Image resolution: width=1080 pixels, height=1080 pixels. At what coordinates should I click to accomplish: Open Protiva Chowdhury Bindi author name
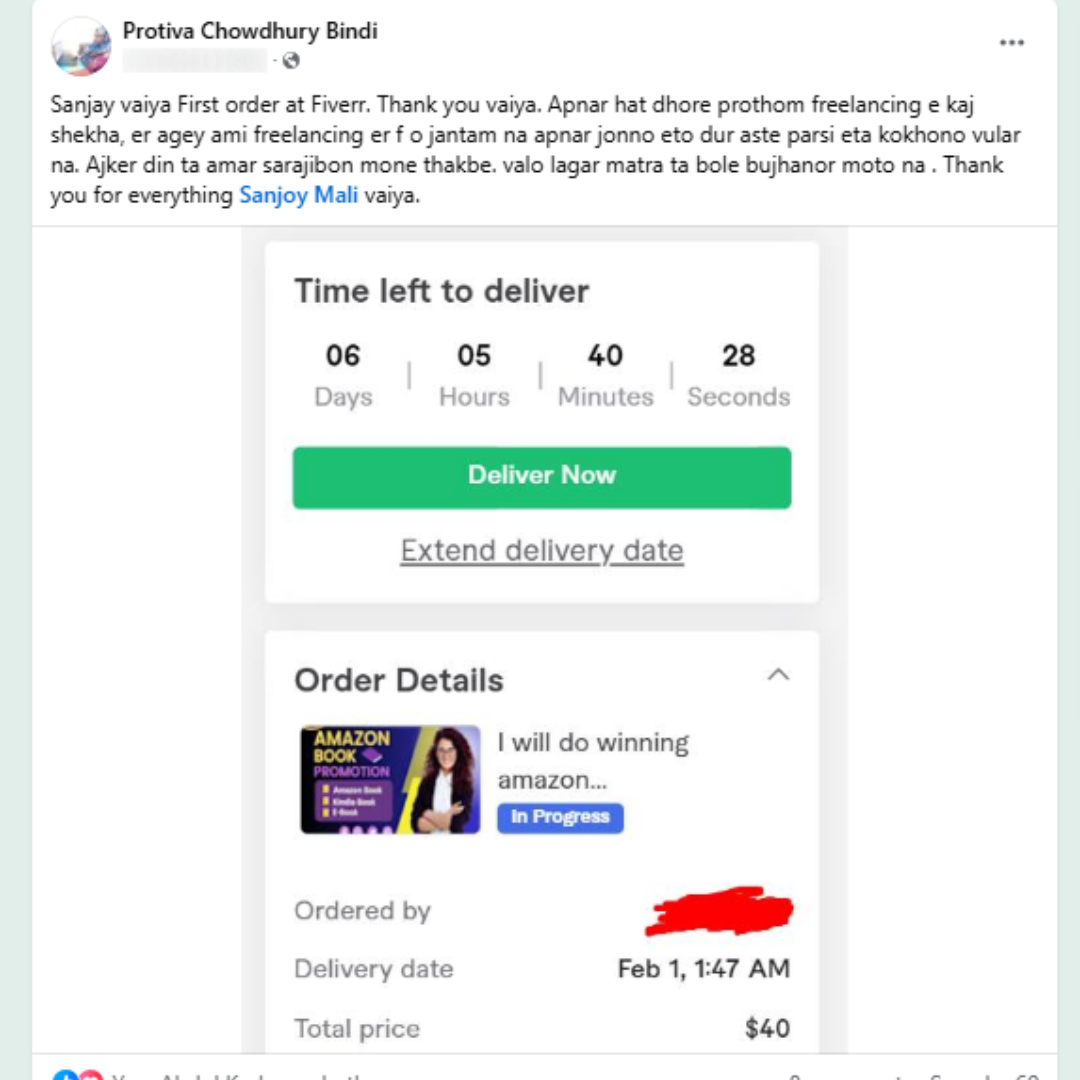coord(250,31)
